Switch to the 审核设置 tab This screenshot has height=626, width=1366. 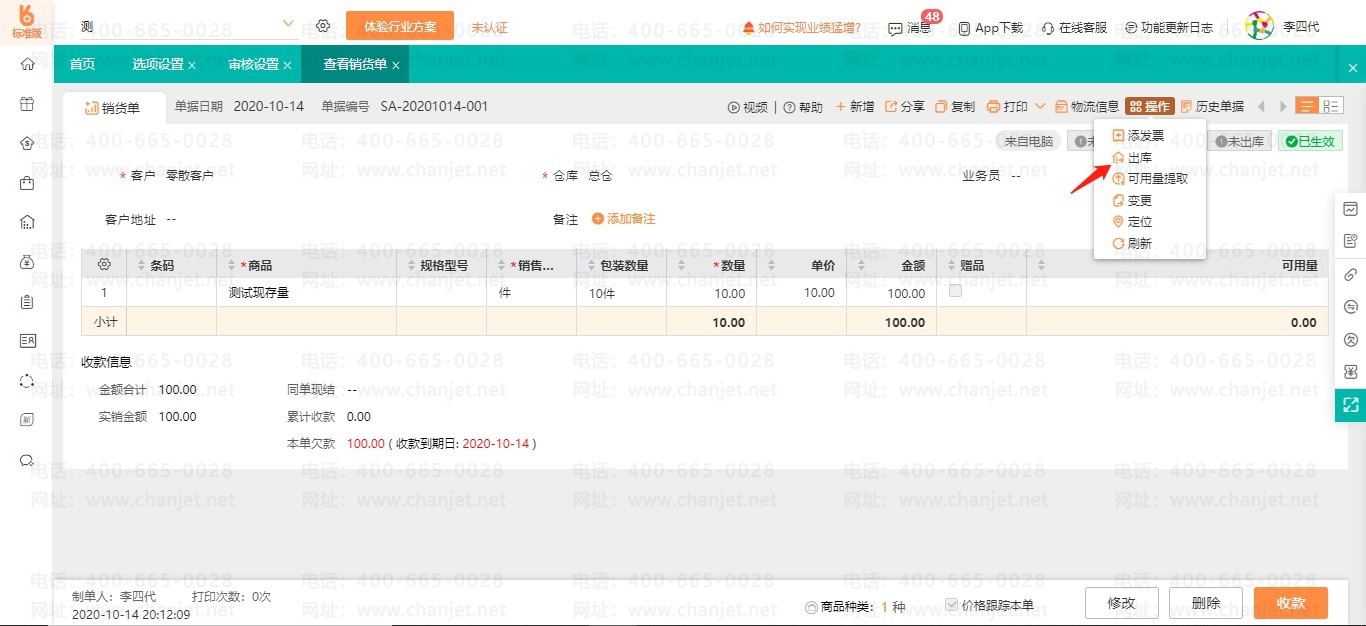click(253, 65)
